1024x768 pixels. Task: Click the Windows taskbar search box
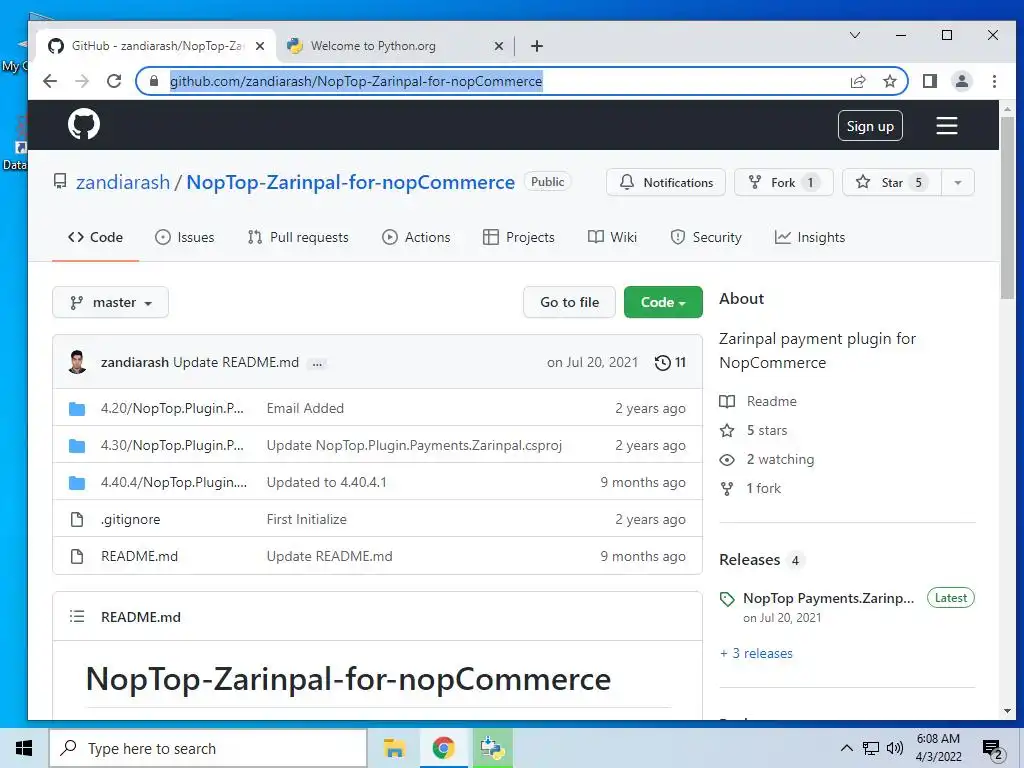(x=208, y=748)
